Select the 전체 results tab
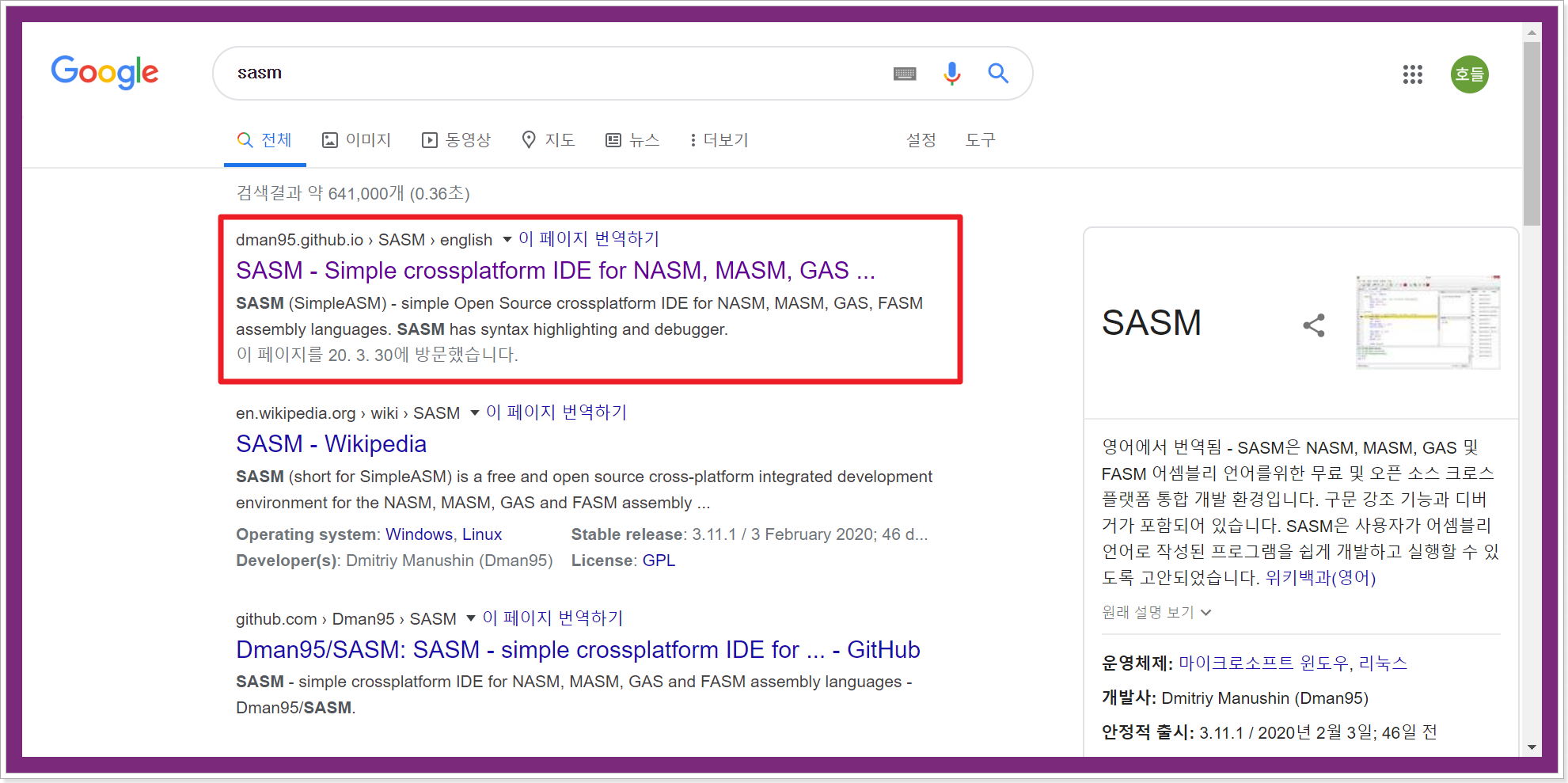The image size is (1568, 783). coord(265,140)
